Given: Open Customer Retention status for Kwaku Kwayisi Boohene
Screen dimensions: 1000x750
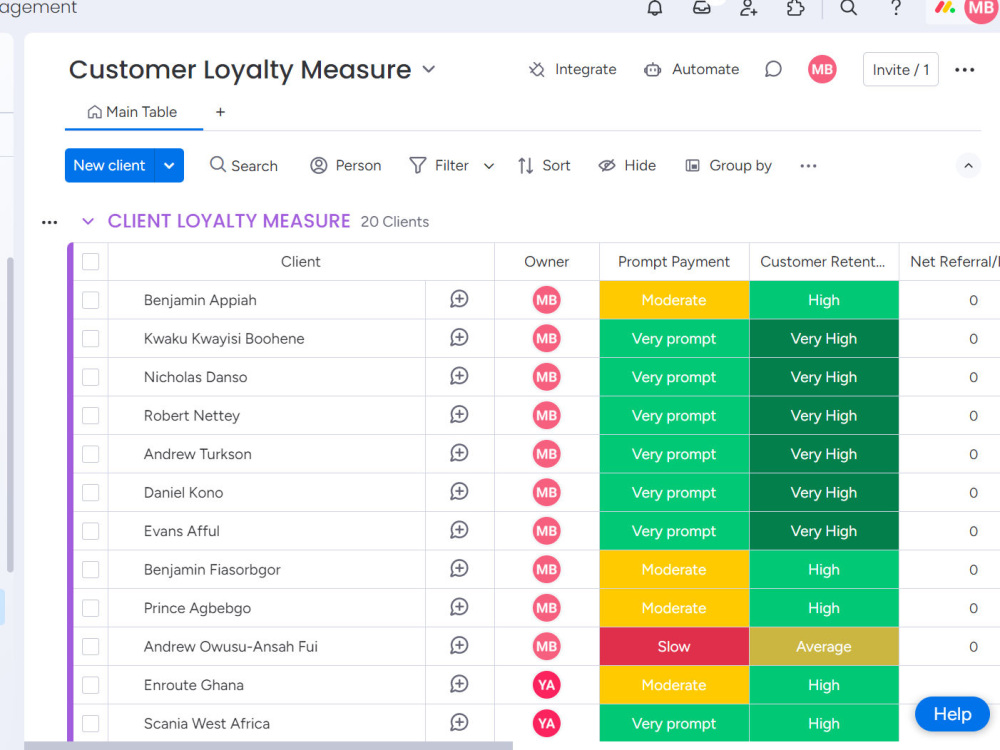Looking at the screenshot, I should 824,339.
